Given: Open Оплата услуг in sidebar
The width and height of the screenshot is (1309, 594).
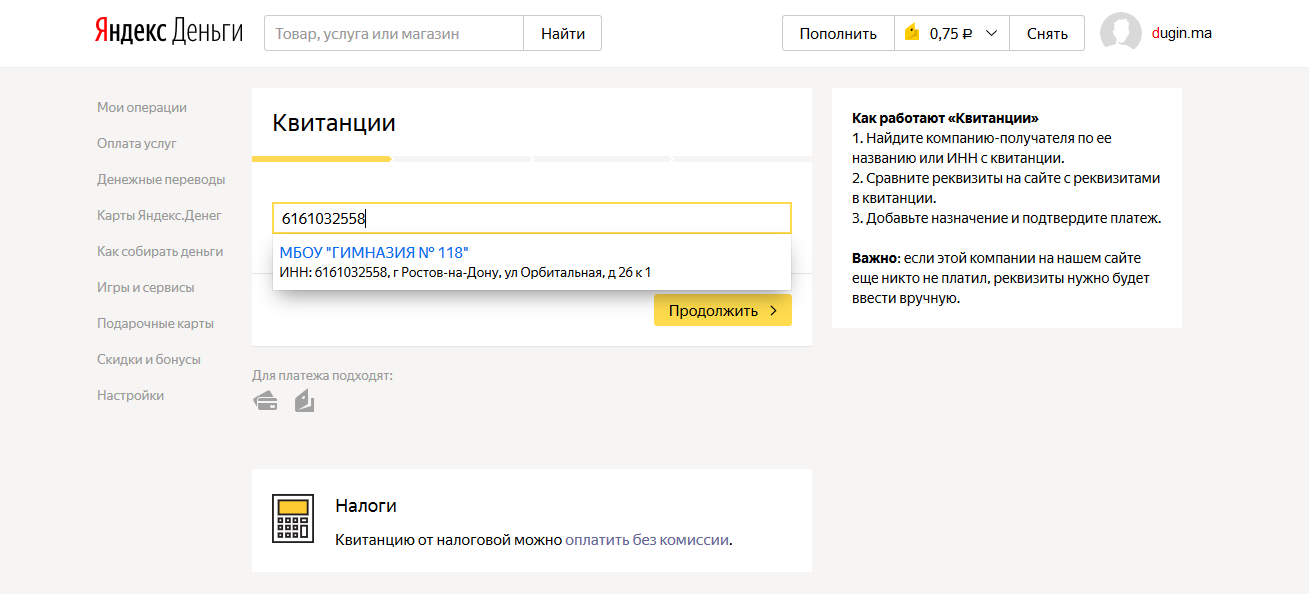Looking at the screenshot, I should tap(137, 143).
